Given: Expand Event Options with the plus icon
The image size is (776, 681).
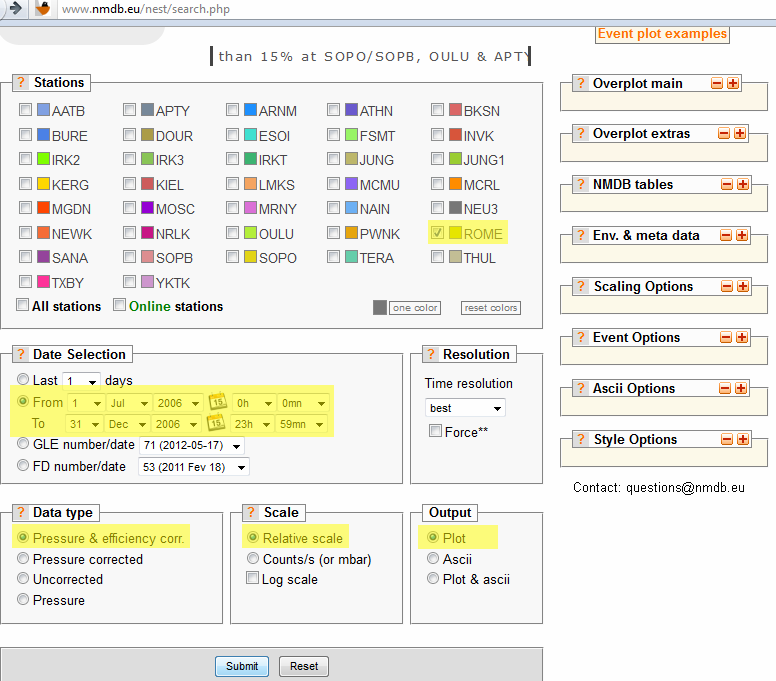Looking at the screenshot, I should [742, 337].
